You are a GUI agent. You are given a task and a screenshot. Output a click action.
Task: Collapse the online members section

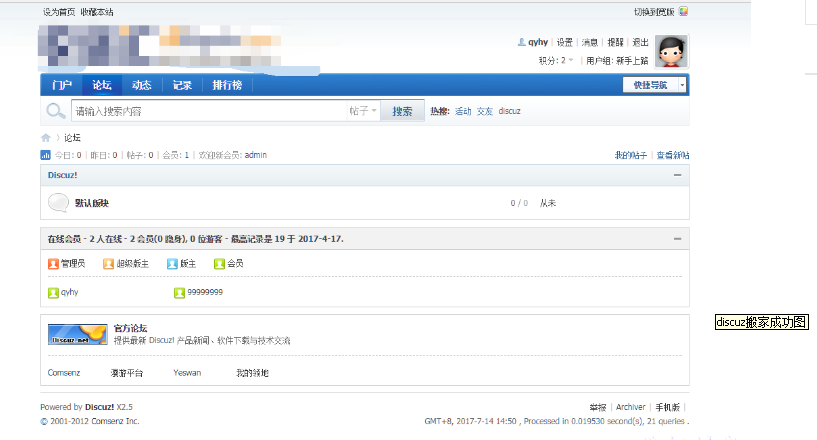point(678,240)
